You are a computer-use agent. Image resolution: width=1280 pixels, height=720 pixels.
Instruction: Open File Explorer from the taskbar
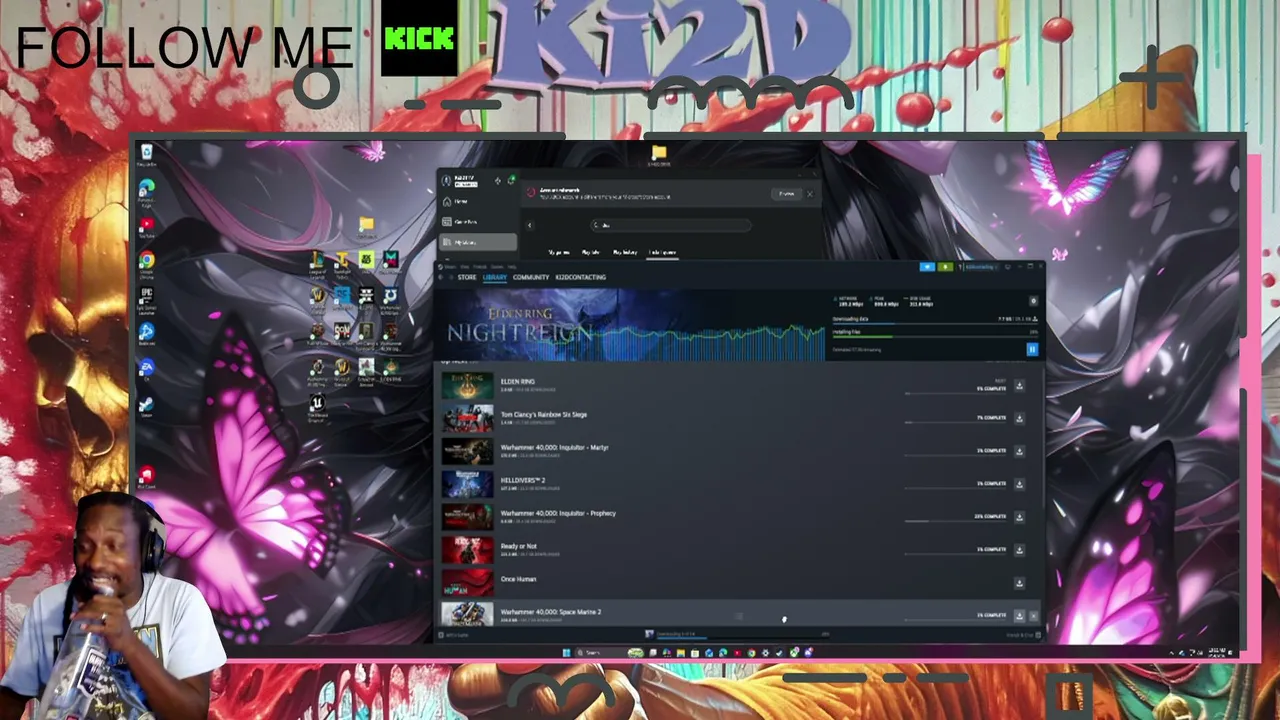(x=681, y=653)
